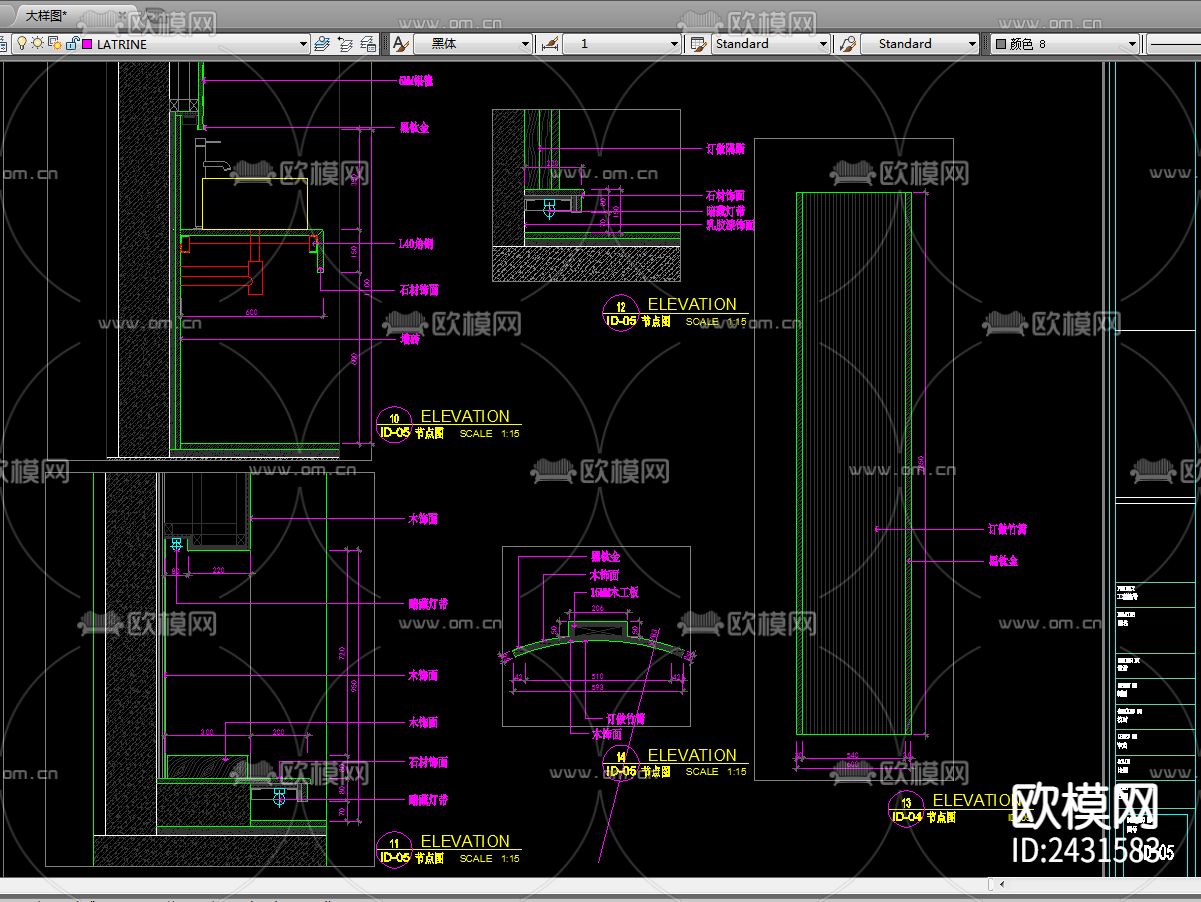Click Make Object's Layer Current icon

click(x=322, y=44)
